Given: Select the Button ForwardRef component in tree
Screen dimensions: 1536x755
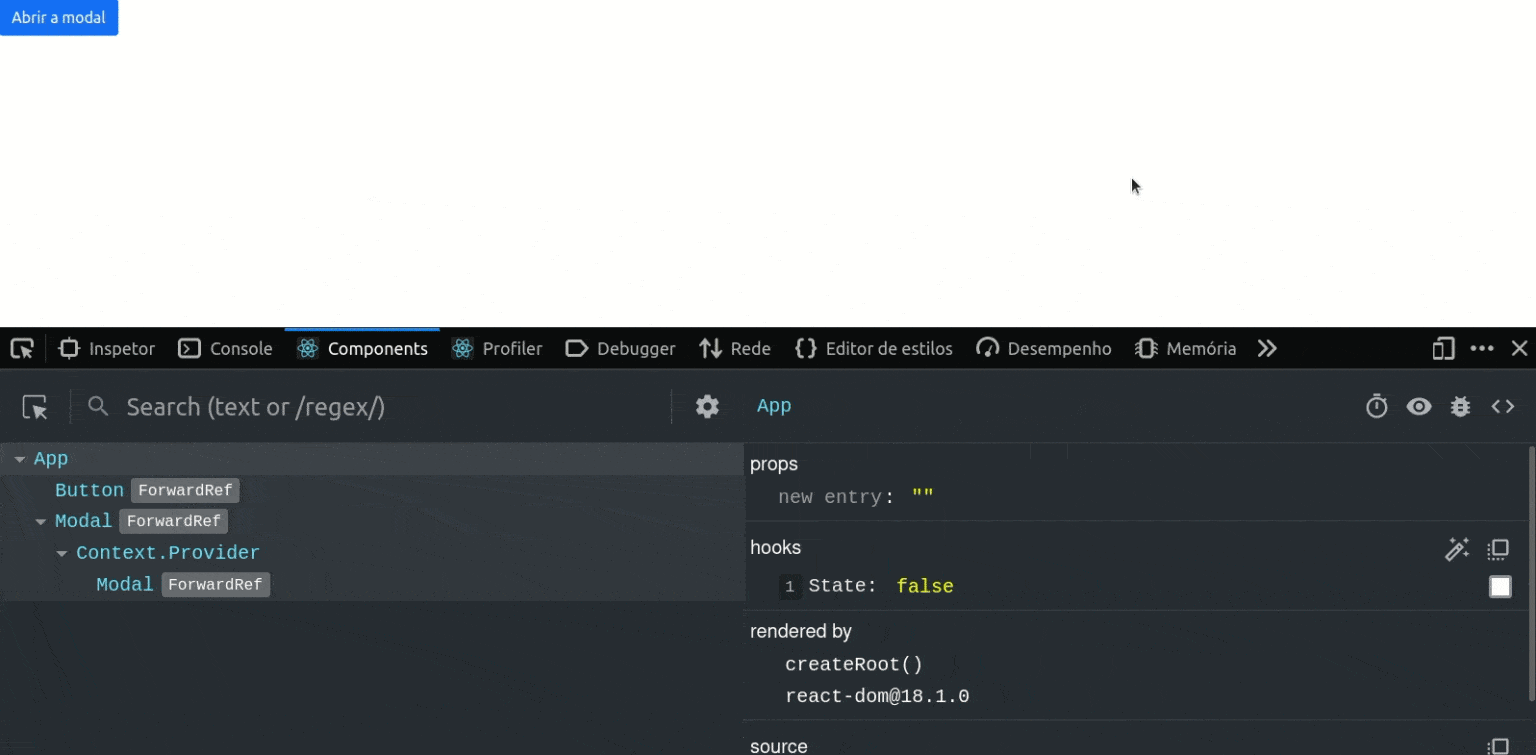Looking at the screenshot, I should (x=90, y=491).
